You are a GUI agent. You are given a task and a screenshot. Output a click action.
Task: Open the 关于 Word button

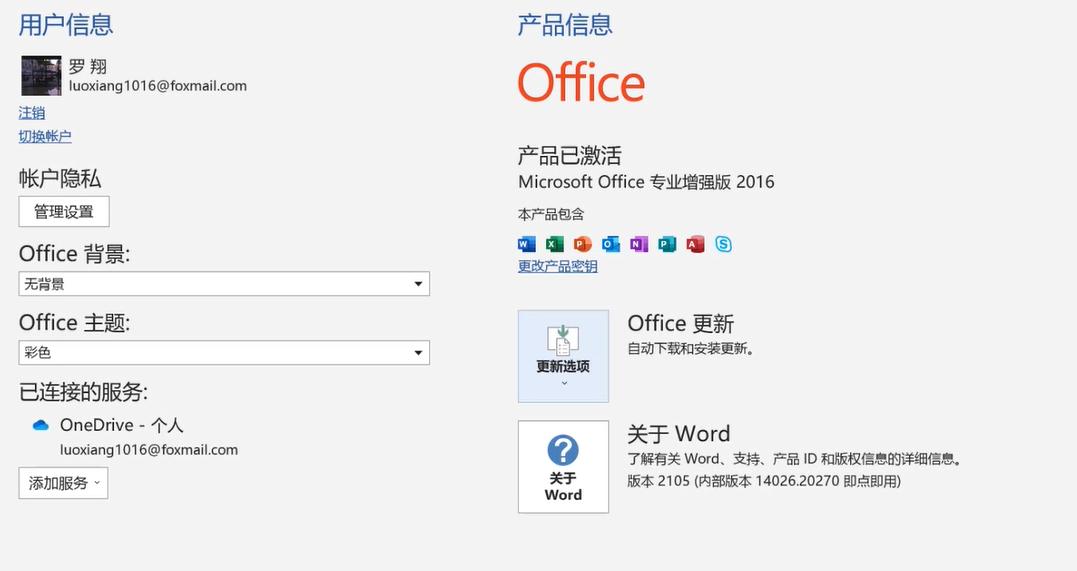click(x=563, y=467)
